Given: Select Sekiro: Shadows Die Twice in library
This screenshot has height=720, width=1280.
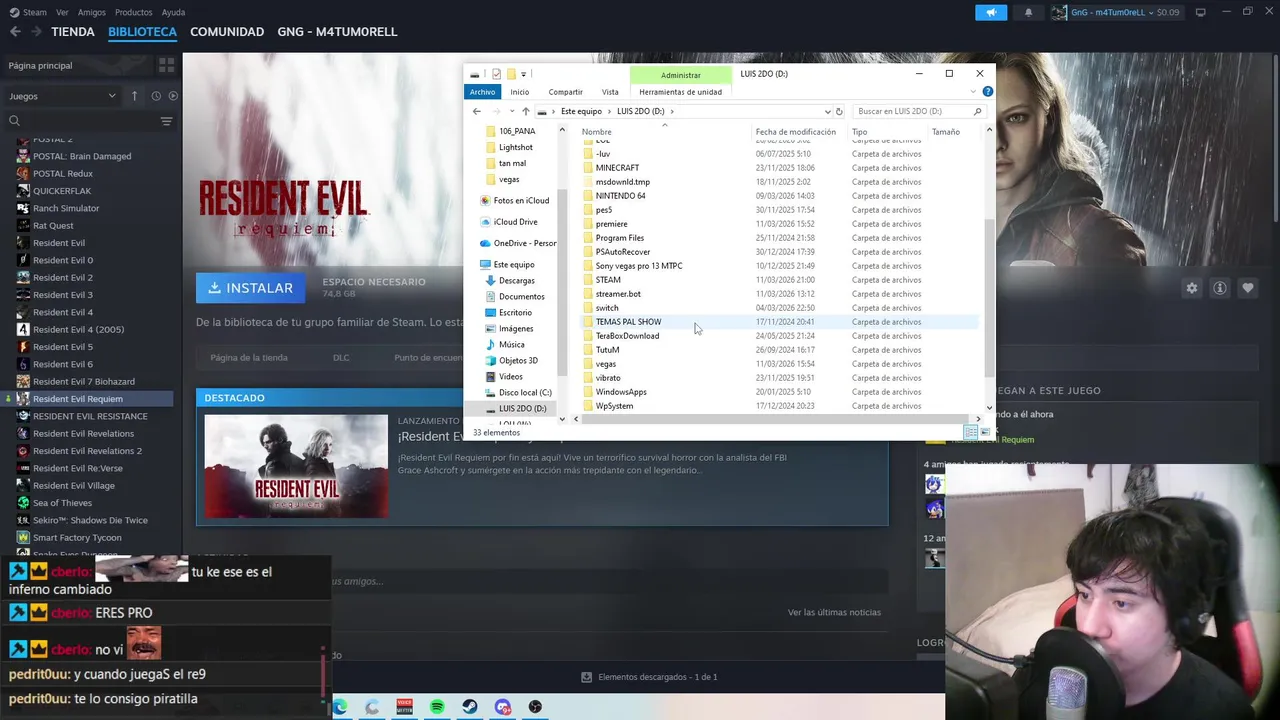Looking at the screenshot, I should coord(90,520).
